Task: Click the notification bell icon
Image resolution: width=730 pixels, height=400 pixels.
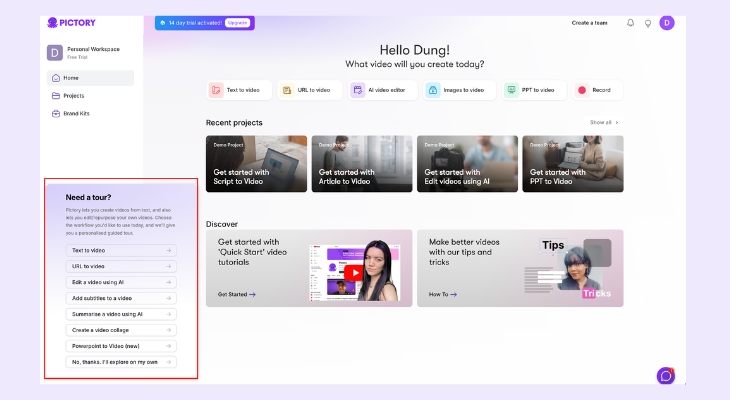Action: coord(630,23)
